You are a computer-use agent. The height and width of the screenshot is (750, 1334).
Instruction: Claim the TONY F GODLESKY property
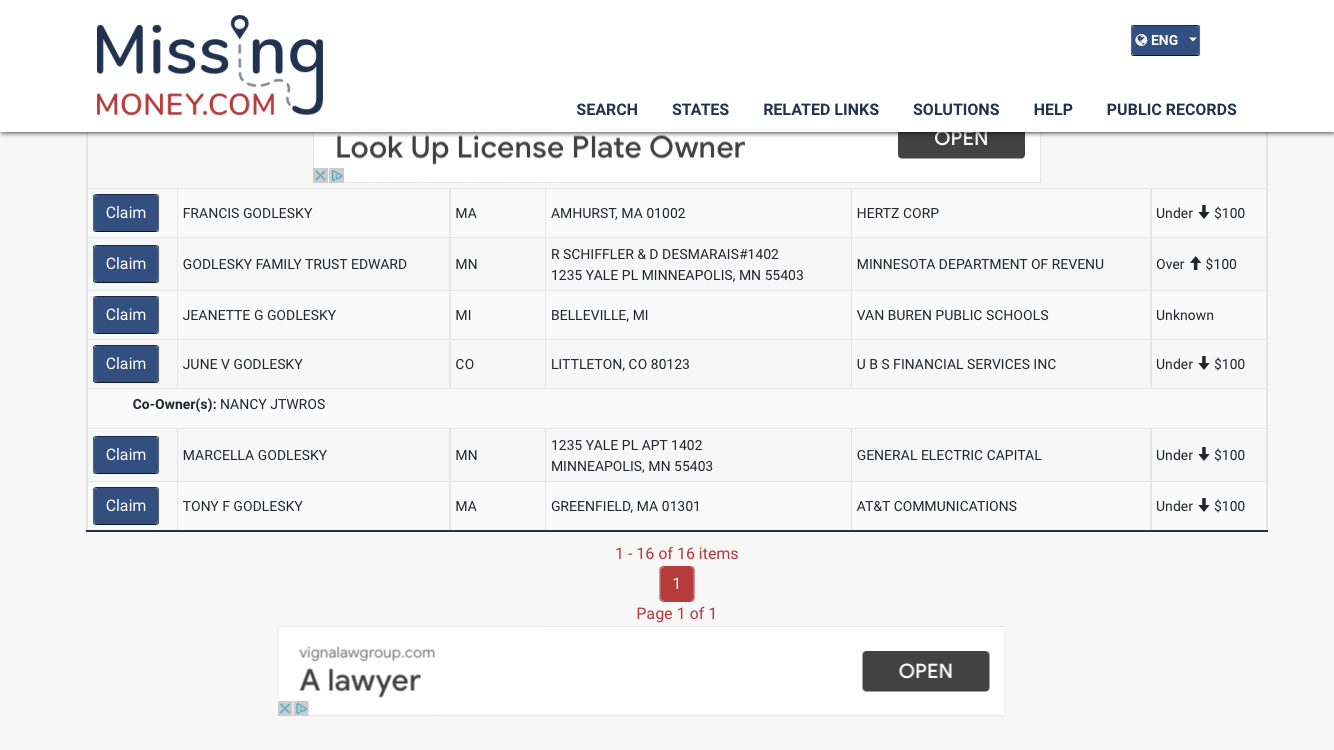126,506
